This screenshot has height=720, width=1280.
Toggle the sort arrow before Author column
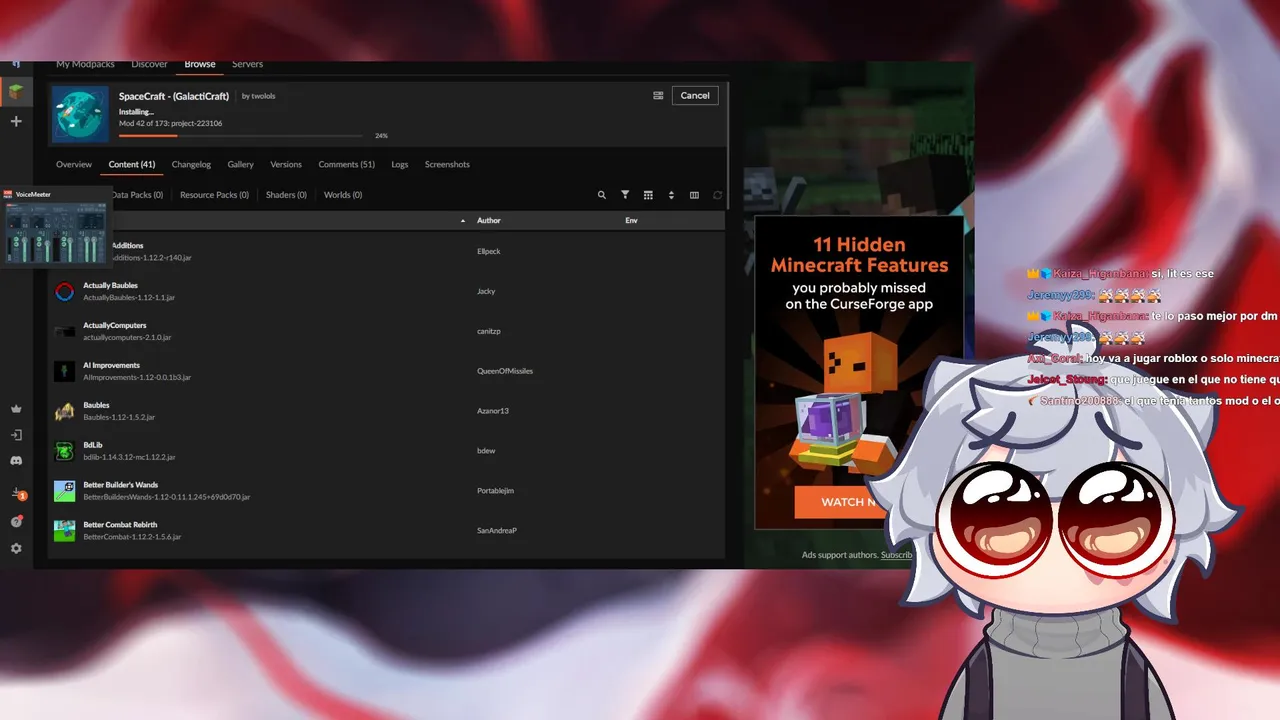pyautogui.click(x=463, y=220)
